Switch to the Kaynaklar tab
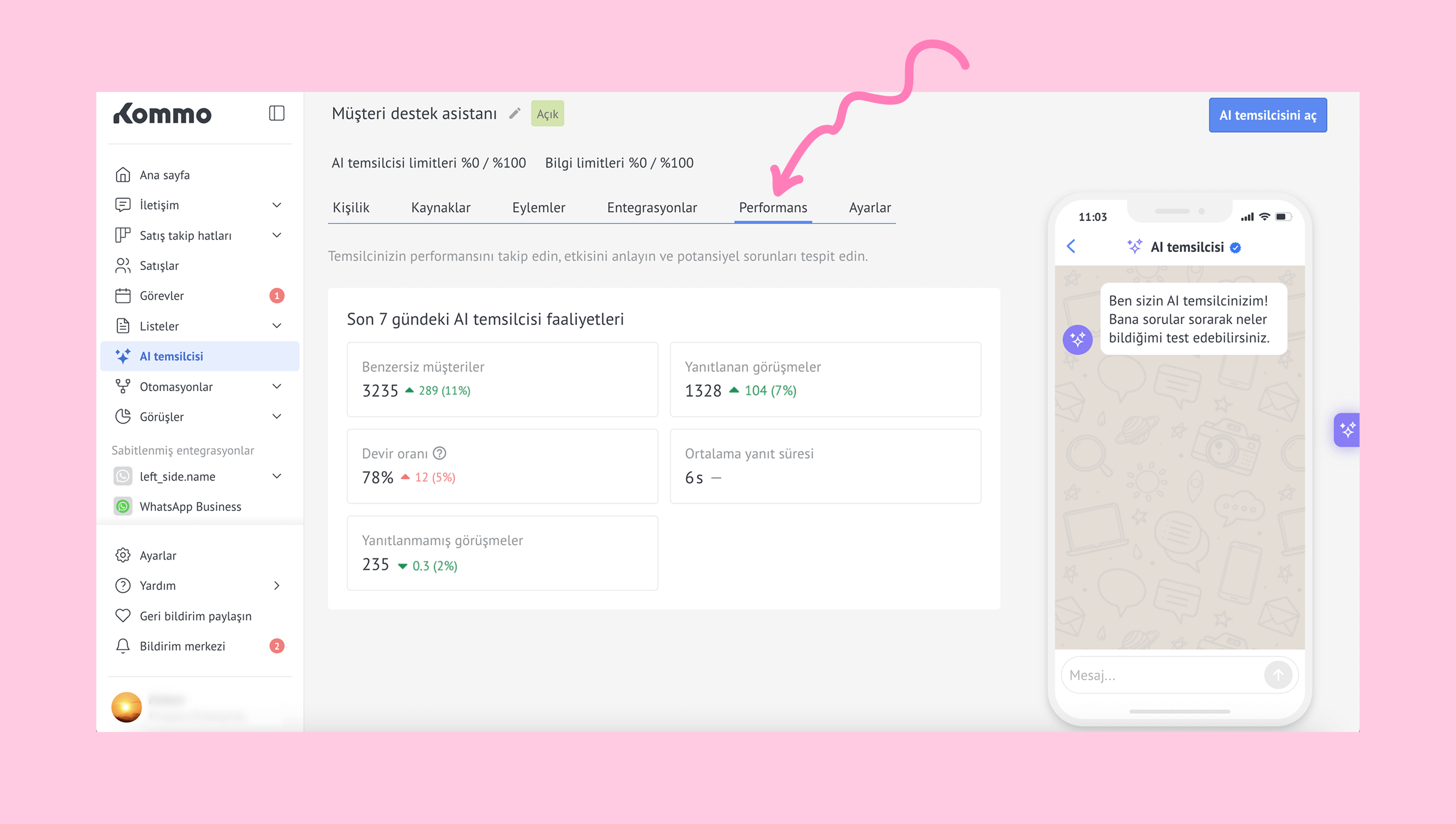 coord(441,208)
